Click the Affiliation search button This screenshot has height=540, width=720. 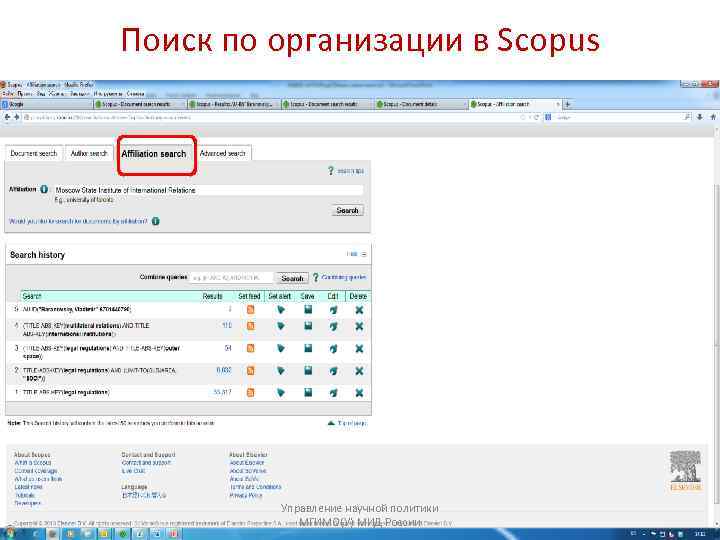(x=348, y=210)
